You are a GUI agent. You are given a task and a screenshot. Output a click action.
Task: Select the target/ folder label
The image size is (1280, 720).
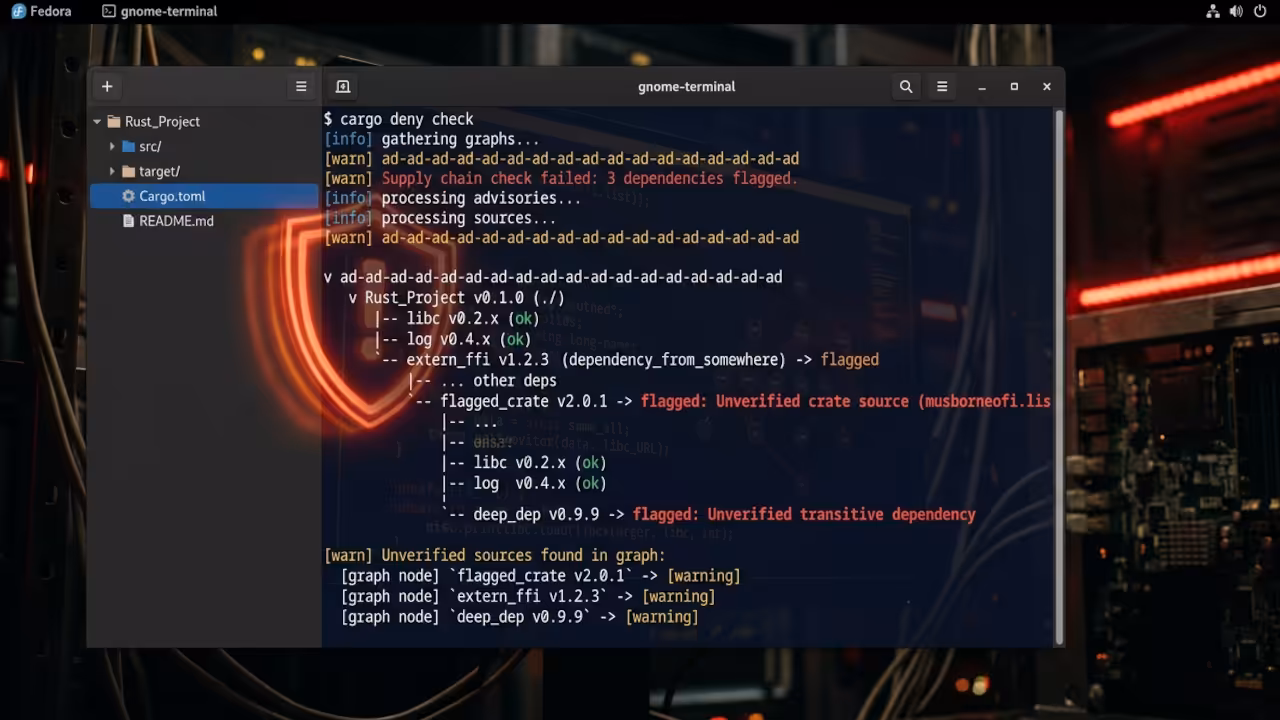point(160,171)
